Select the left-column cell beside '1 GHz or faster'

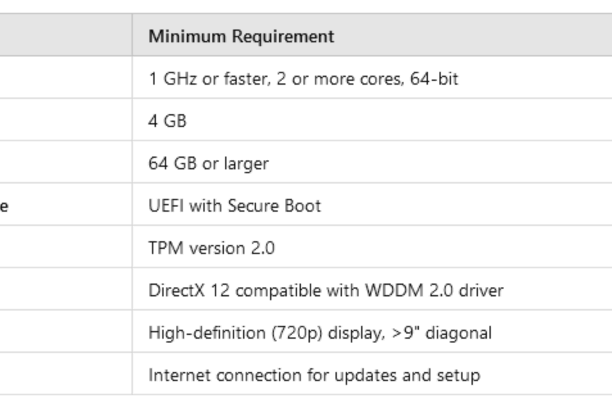pyautogui.click(x=65, y=78)
